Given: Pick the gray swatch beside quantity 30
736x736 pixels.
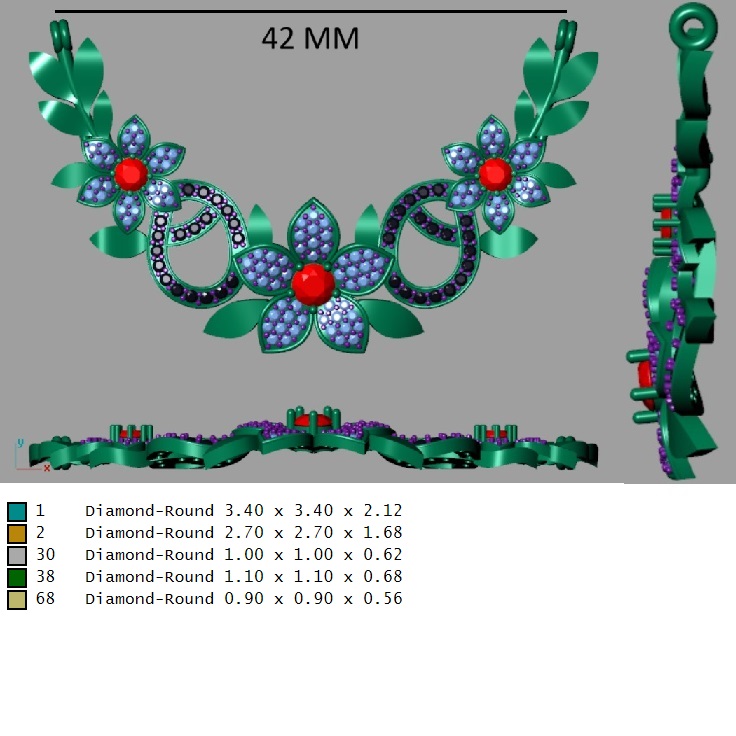Looking at the screenshot, I should [16, 555].
